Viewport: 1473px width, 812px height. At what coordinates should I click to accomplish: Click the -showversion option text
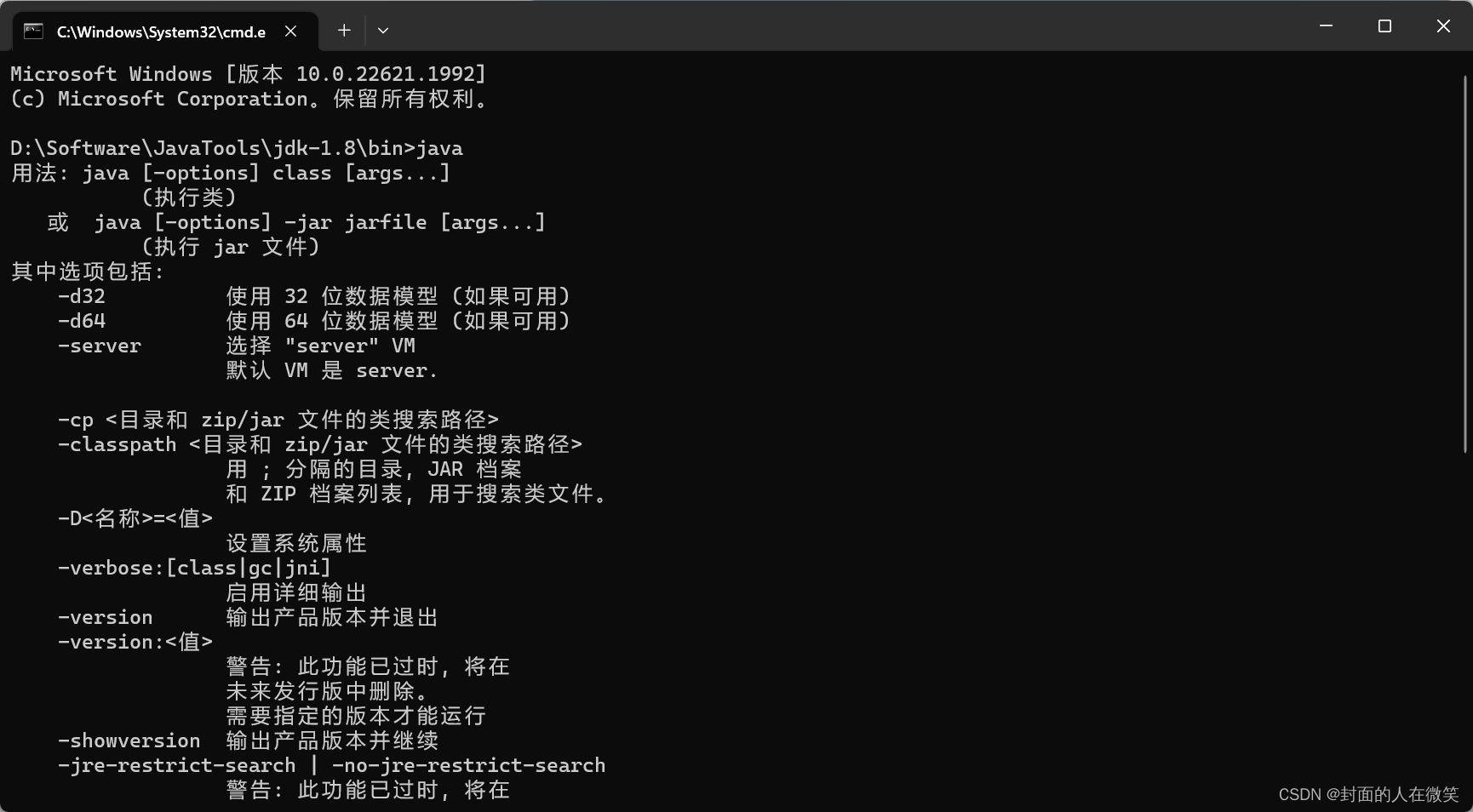click(129, 741)
